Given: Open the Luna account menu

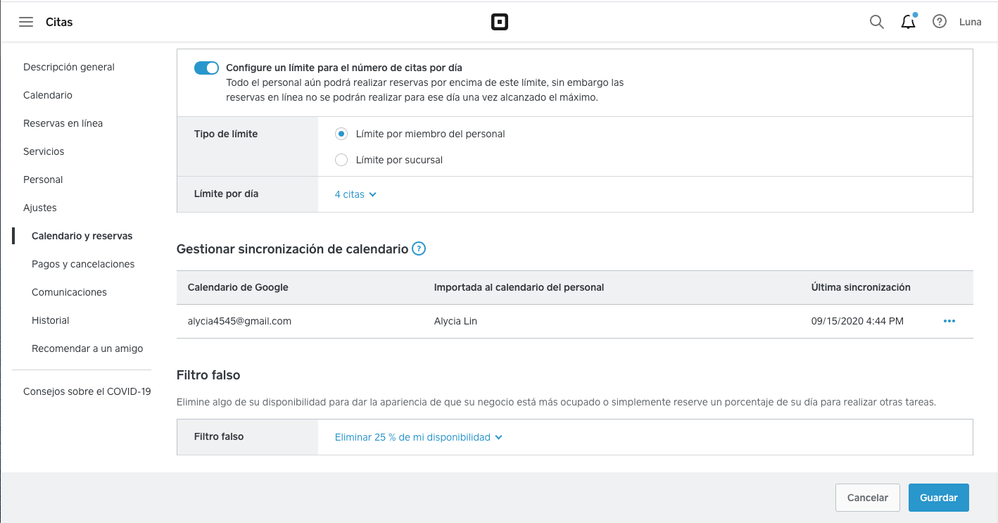Looking at the screenshot, I should click(970, 22).
